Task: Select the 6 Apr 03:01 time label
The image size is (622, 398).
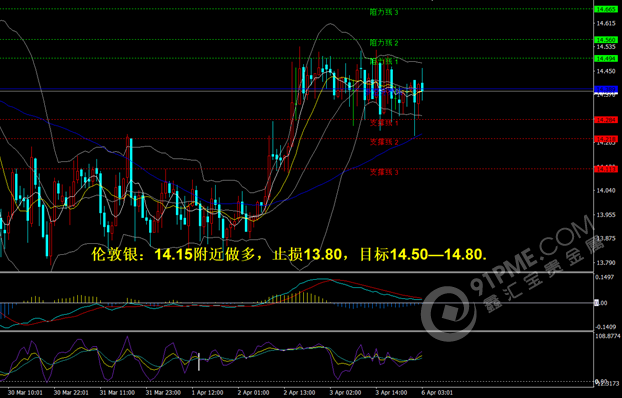Action: (x=437, y=393)
